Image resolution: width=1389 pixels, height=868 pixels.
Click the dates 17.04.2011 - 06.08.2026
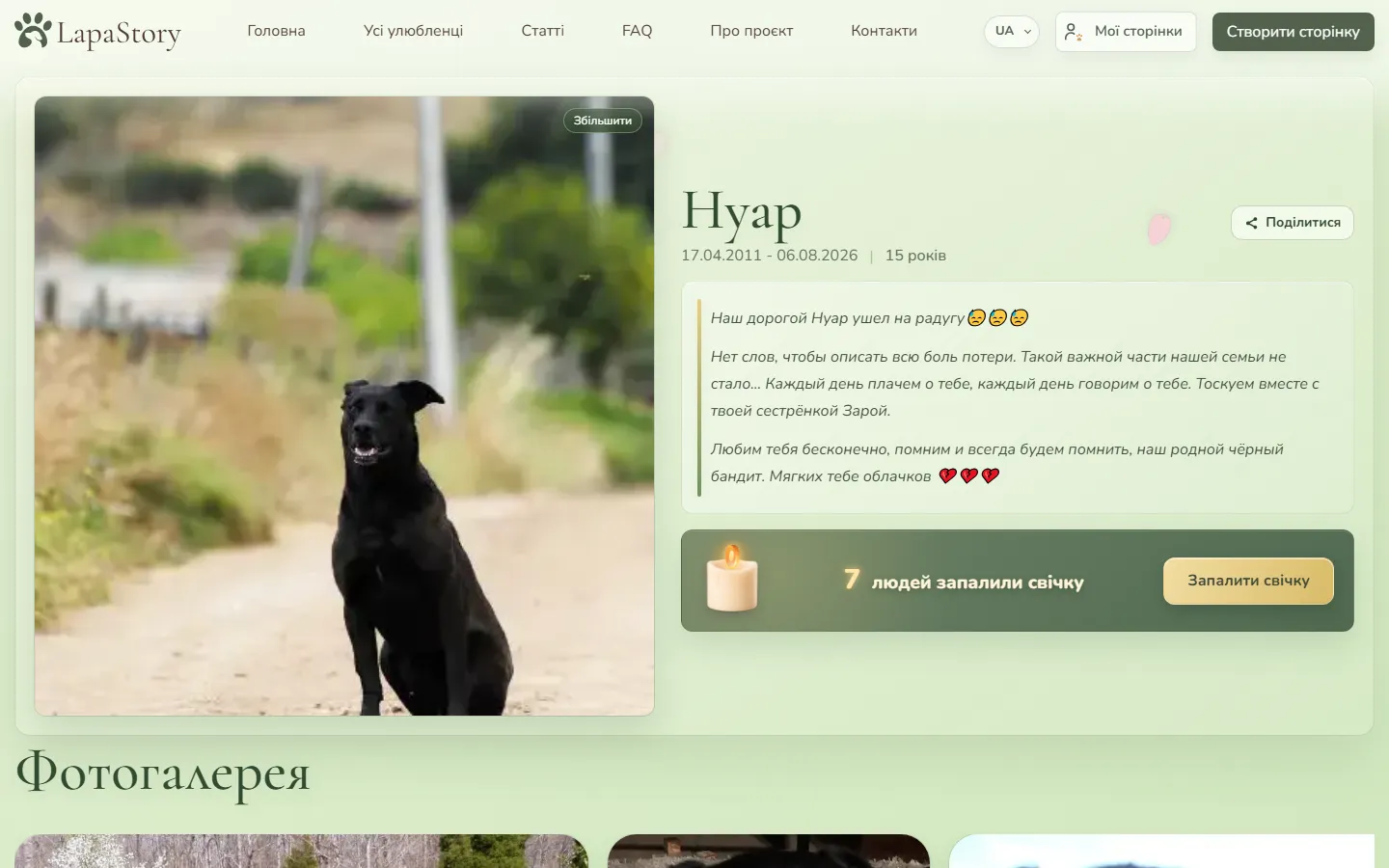(x=770, y=256)
